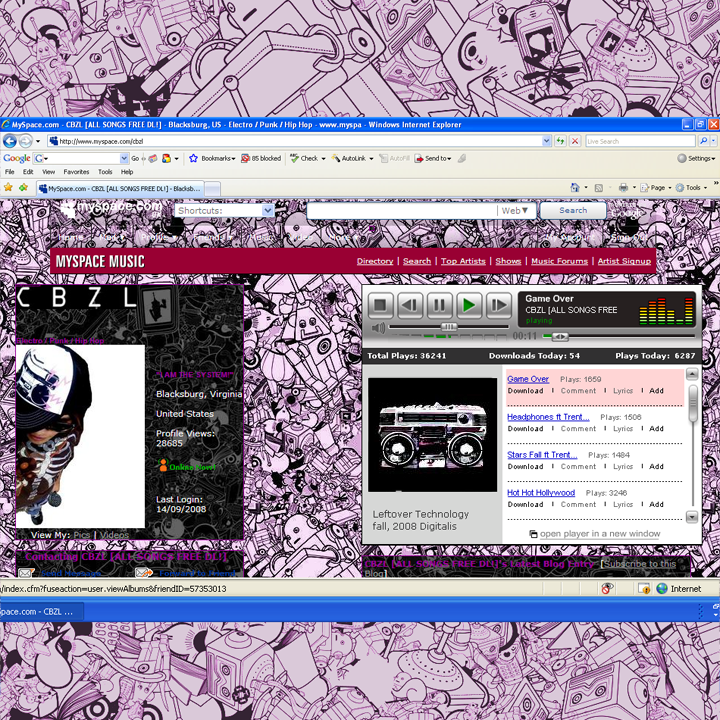Click the Previous track button
This screenshot has height=720, width=720.
pyautogui.click(x=410, y=305)
